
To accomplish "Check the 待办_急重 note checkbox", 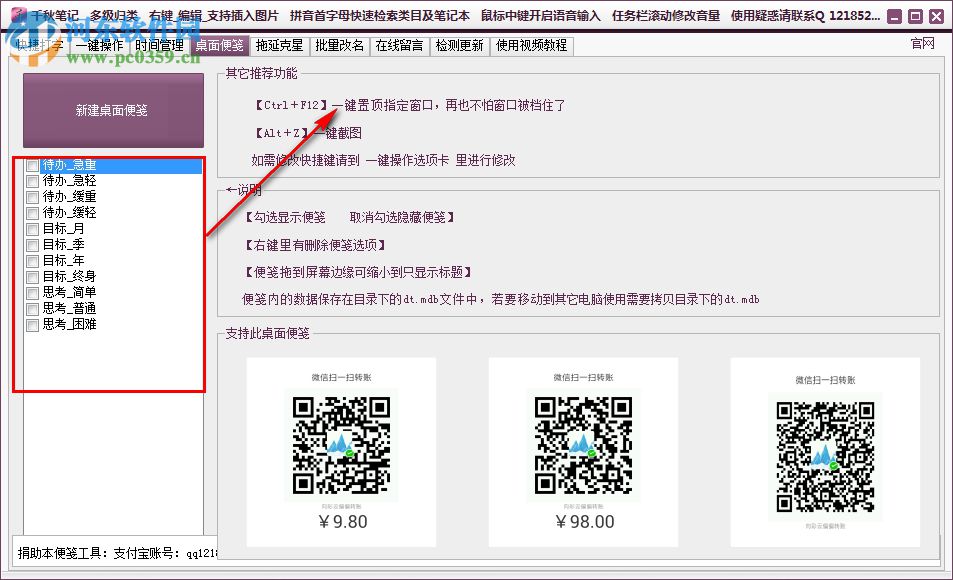I will pos(32,166).
